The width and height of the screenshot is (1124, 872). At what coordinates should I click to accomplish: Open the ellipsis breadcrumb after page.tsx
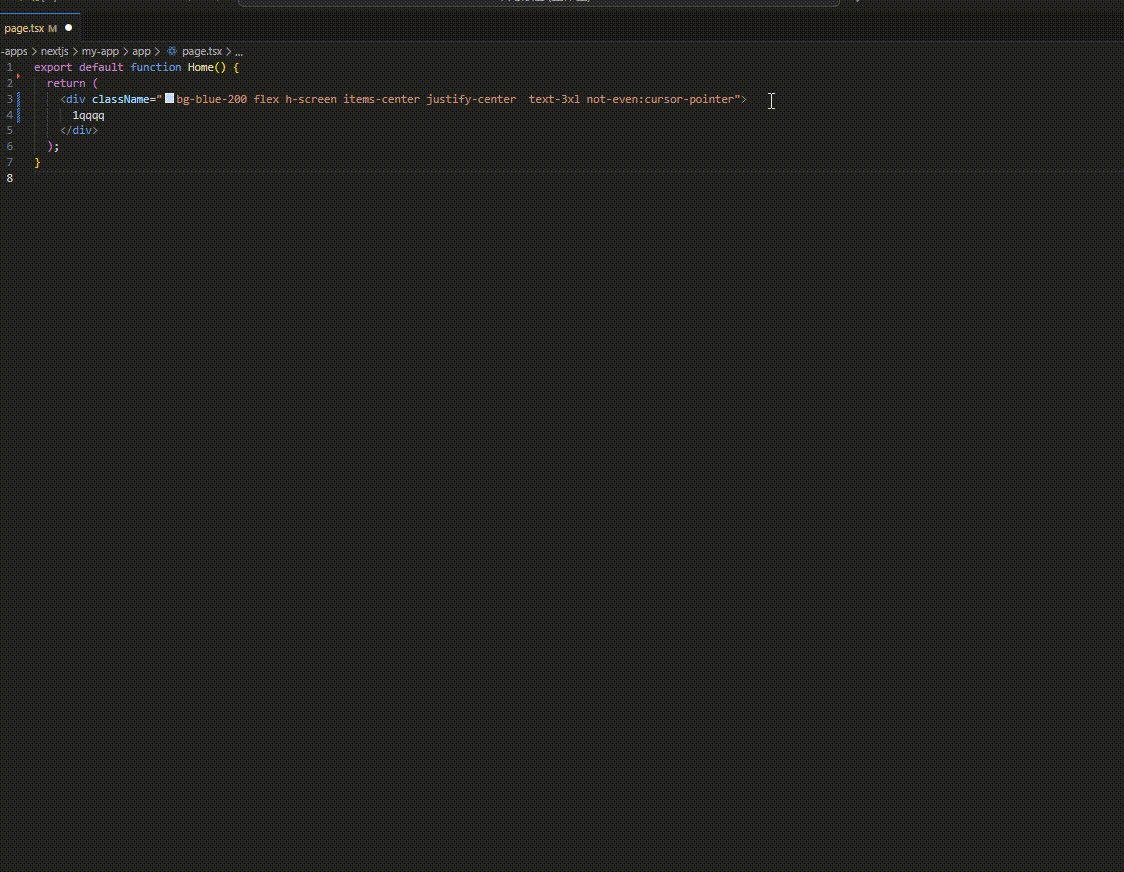(238, 51)
